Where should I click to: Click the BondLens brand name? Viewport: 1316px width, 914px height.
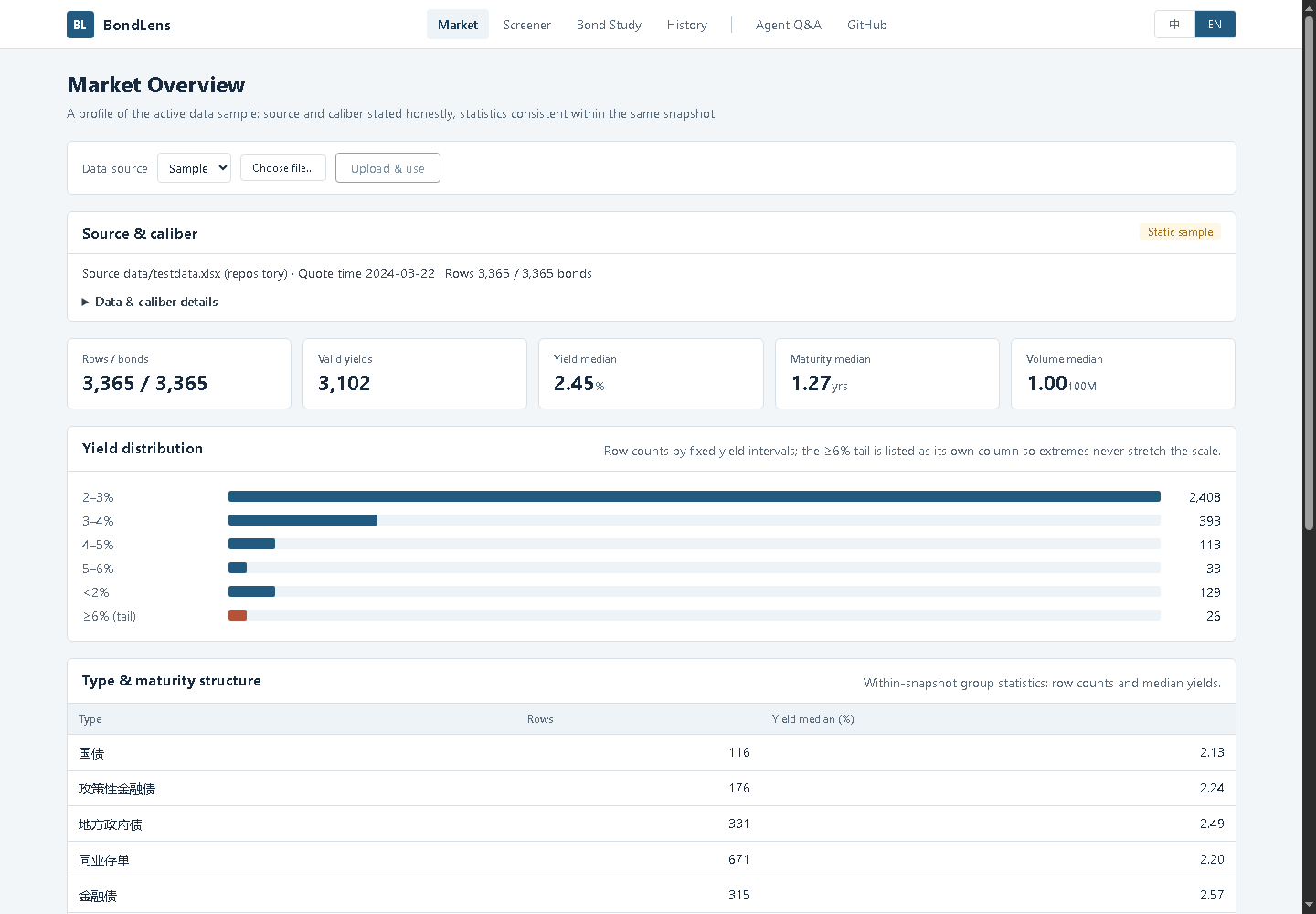pyautogui.click(x=137, y=25)
